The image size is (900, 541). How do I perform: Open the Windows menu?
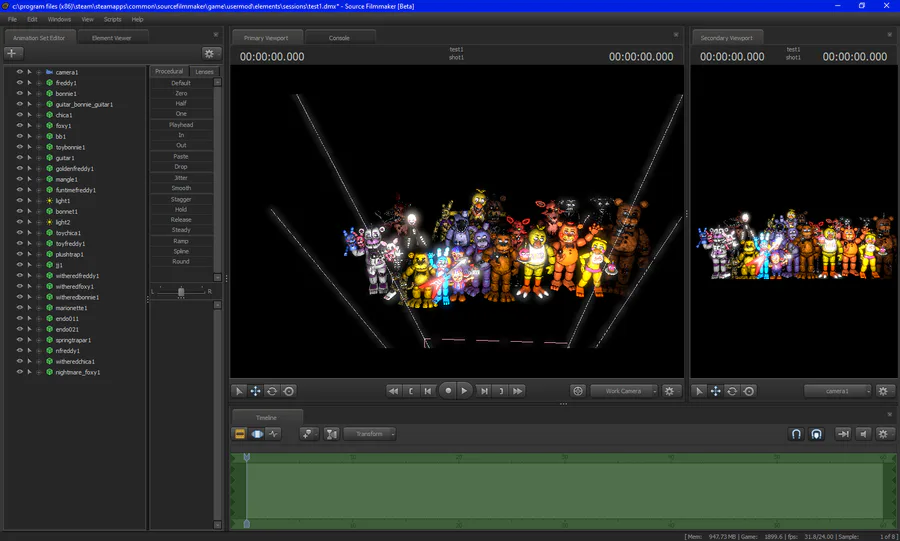(59, 19)
